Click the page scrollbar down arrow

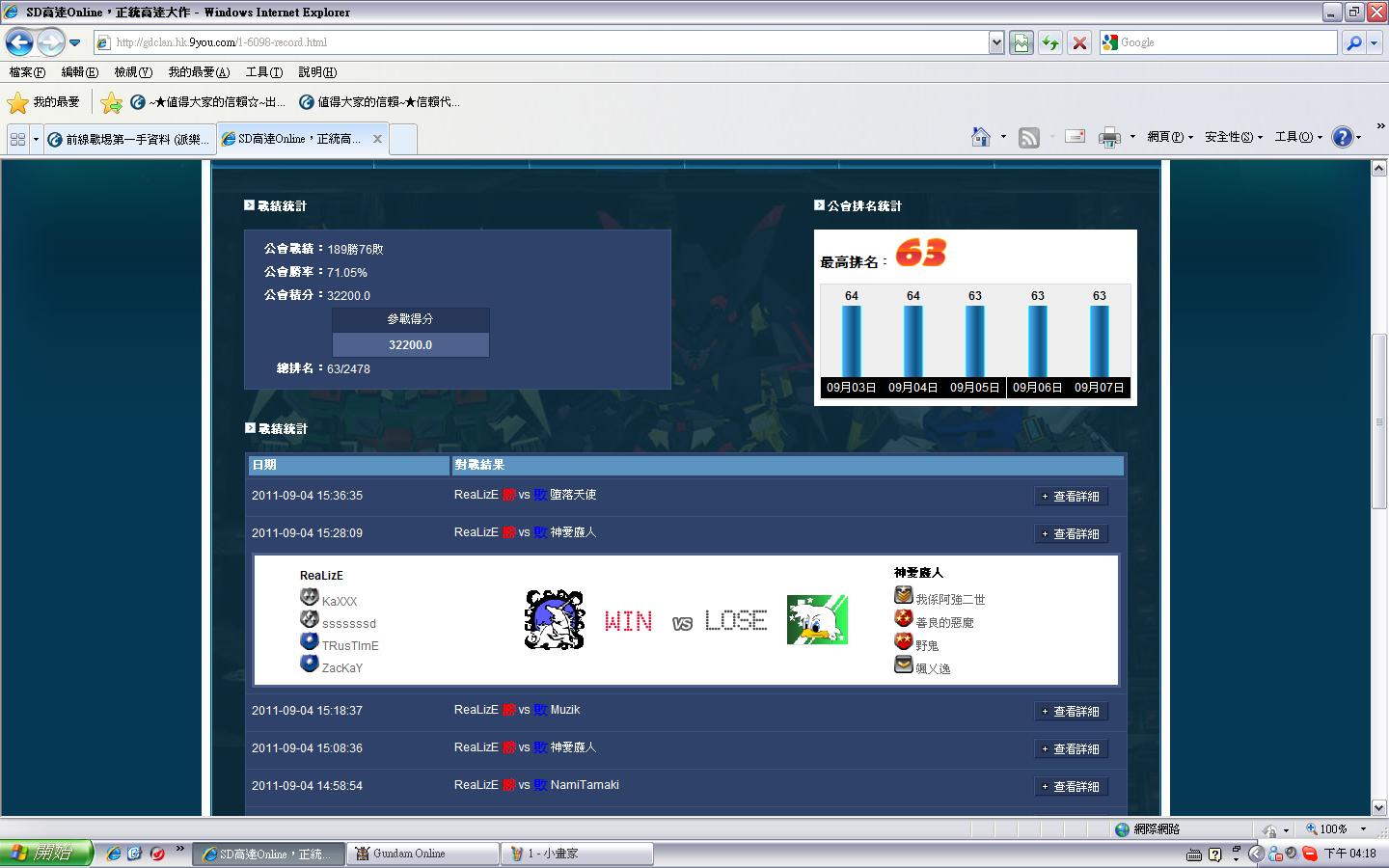tap(1378, 807)
